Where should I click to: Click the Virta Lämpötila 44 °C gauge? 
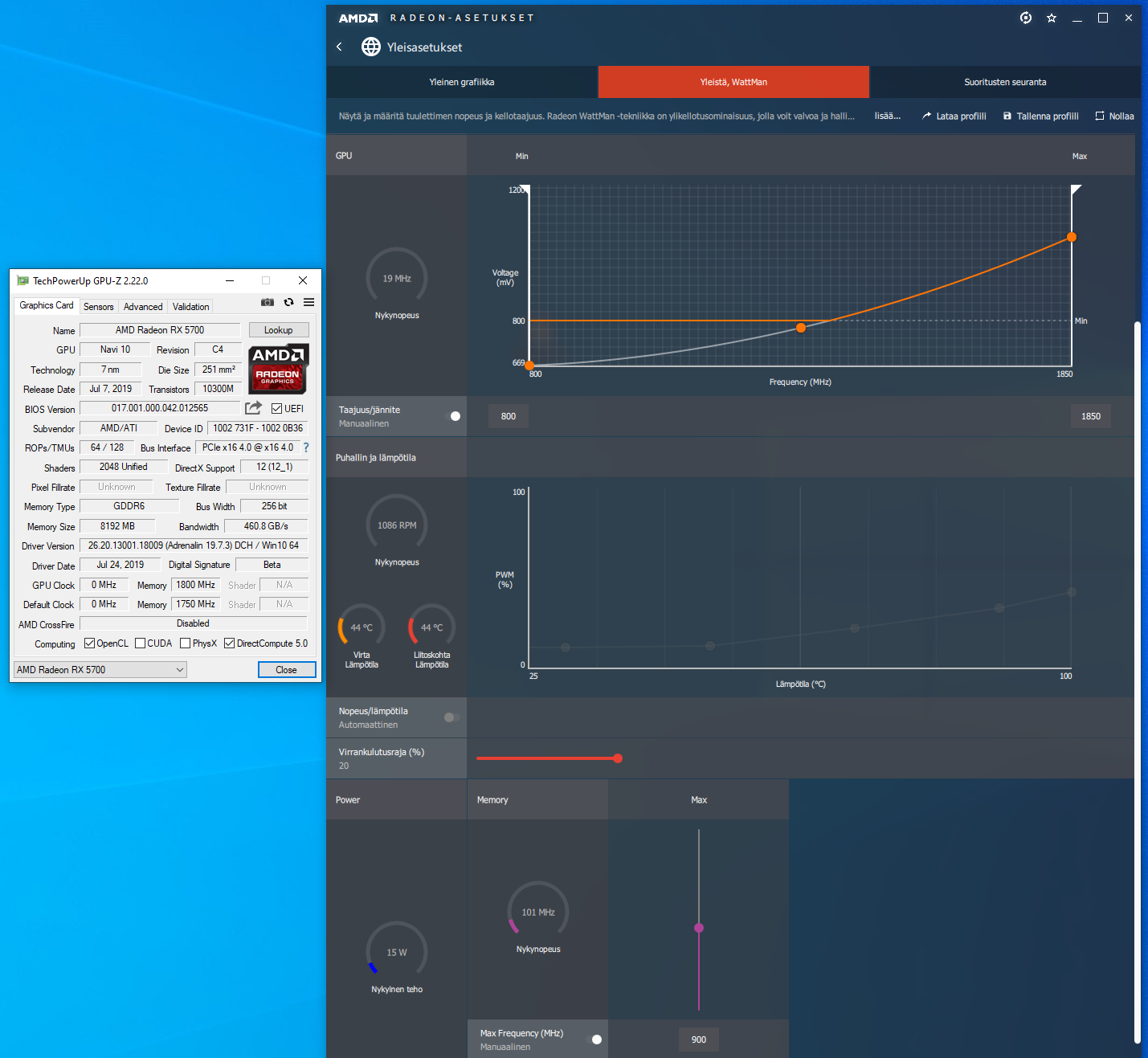point(362,627)
